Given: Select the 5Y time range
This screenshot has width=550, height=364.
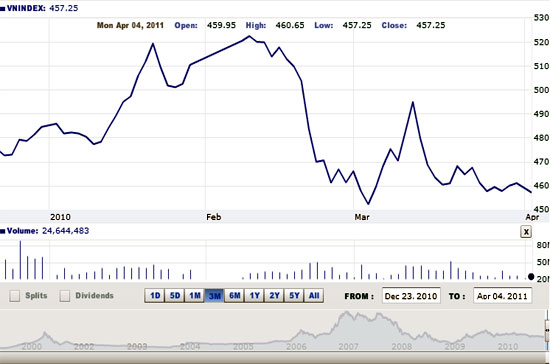Looking at the screenshot, I should click(x=294, y=296).
